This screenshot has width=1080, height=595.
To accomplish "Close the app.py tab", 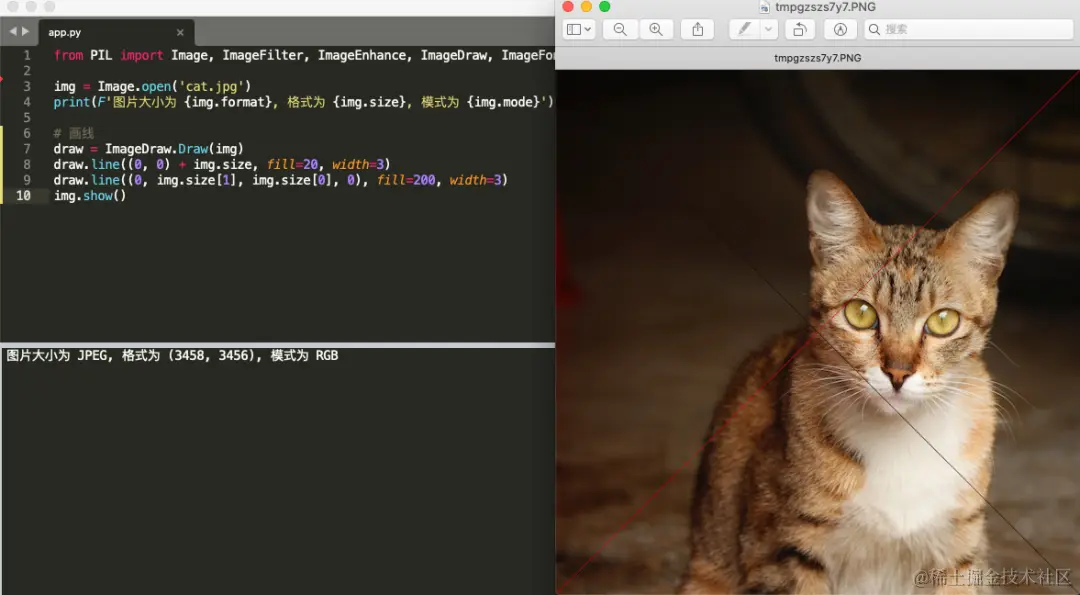I will pos(180,32).
